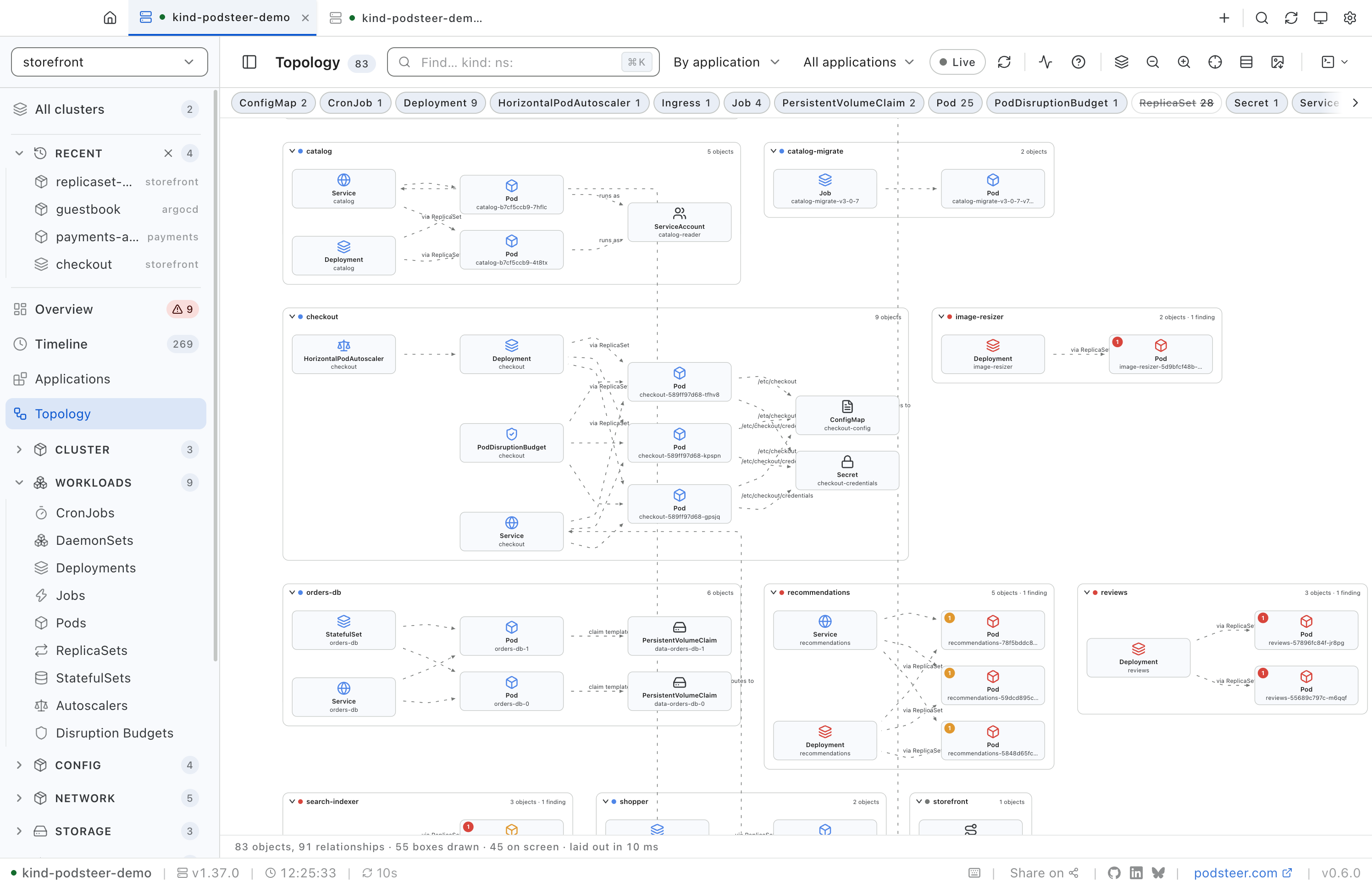This screenshot has width=1372, height=887.
Task: Open global search magnifier in top bar
Action: pos(1261,18)
